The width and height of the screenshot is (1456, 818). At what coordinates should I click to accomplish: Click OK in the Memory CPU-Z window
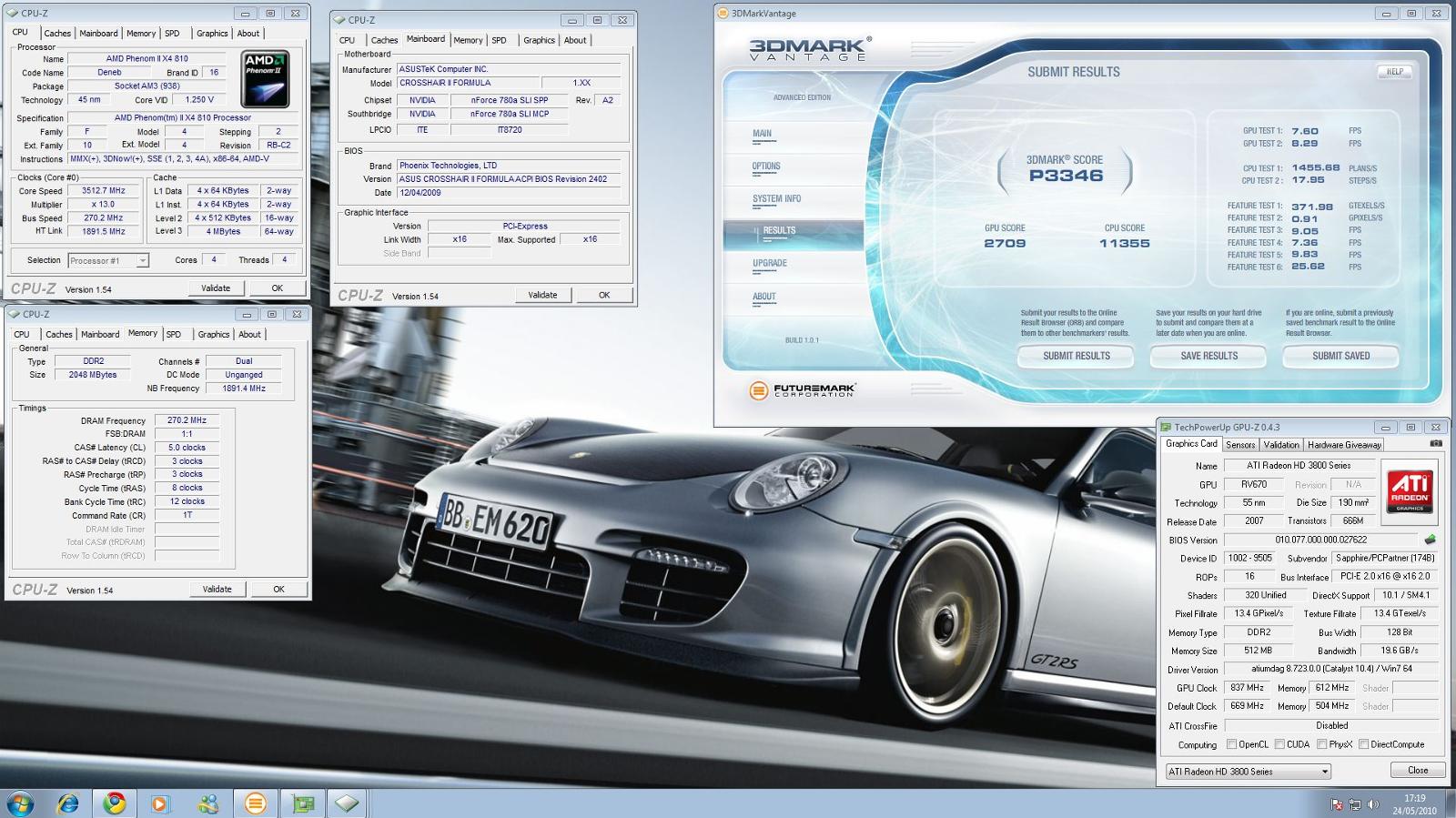click(x=278, y=589)
